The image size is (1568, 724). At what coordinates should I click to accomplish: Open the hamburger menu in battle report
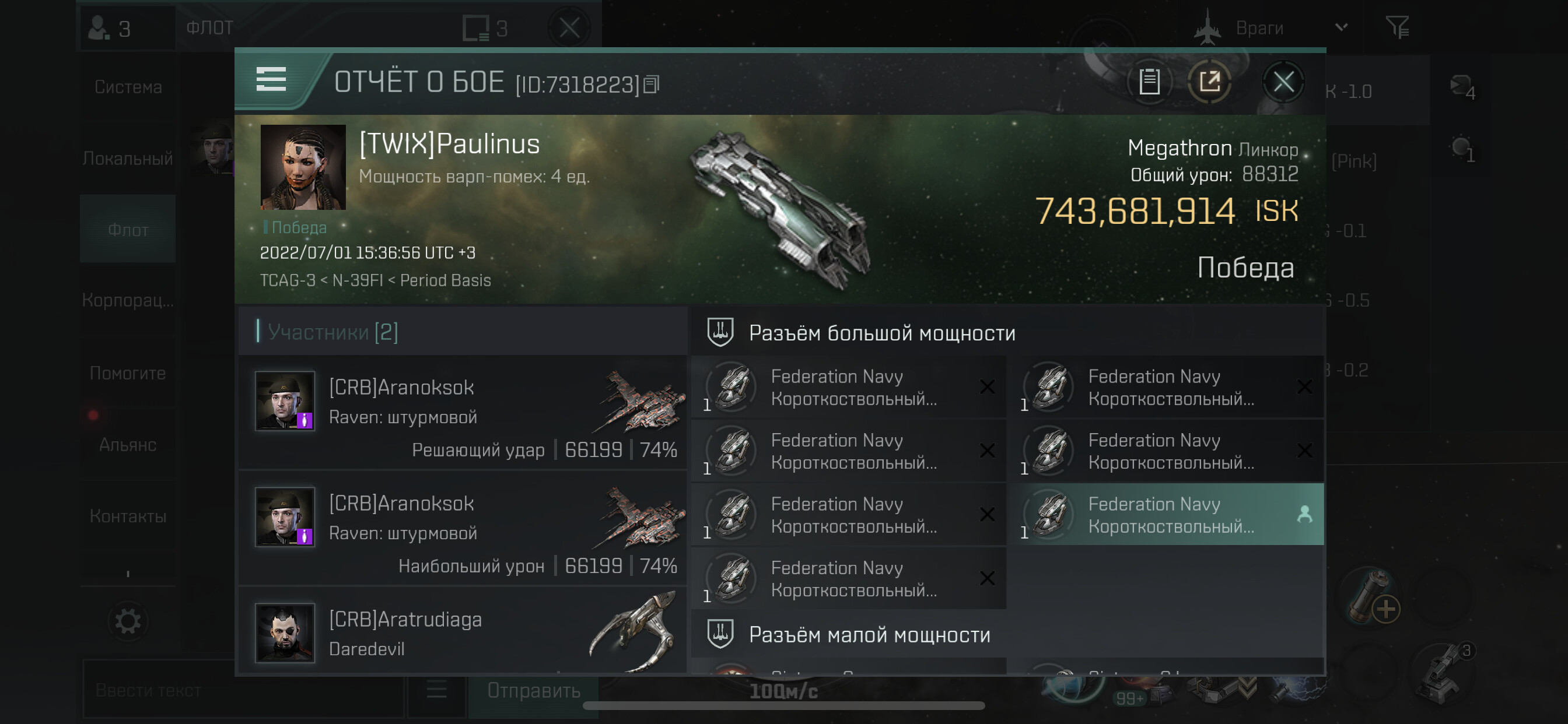click(x=271, y=80)
